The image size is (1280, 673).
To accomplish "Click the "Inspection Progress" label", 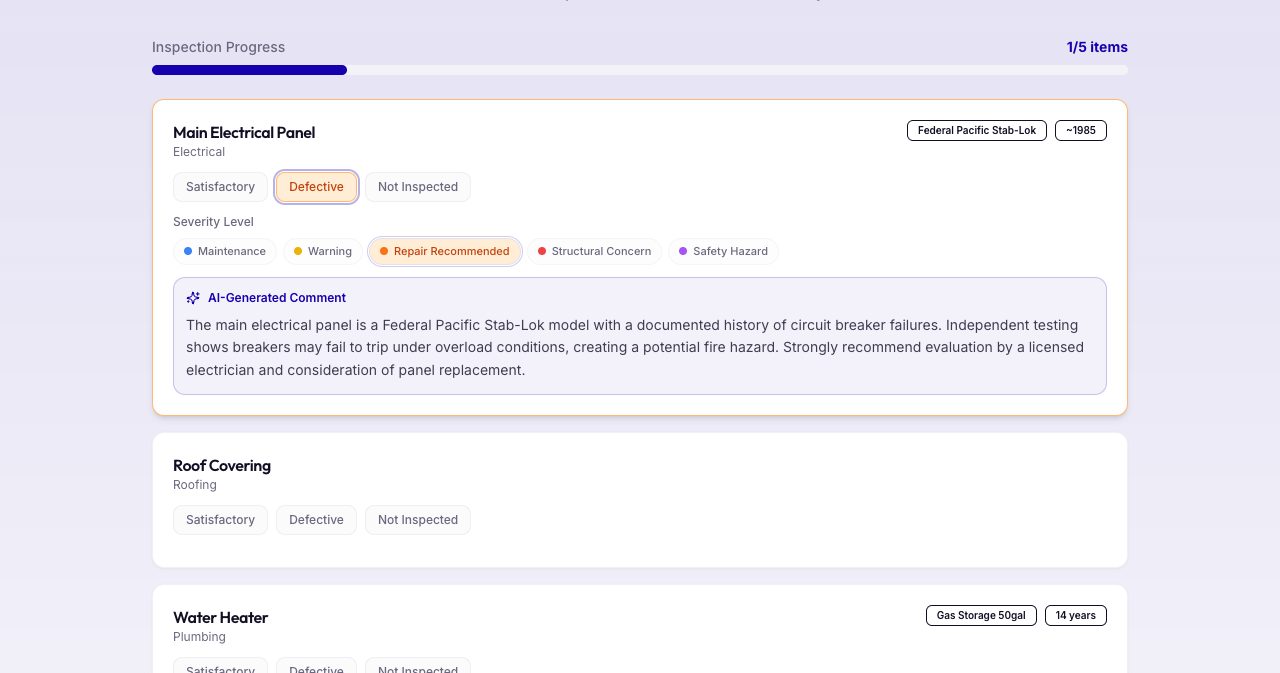I will tap(218, 47).
